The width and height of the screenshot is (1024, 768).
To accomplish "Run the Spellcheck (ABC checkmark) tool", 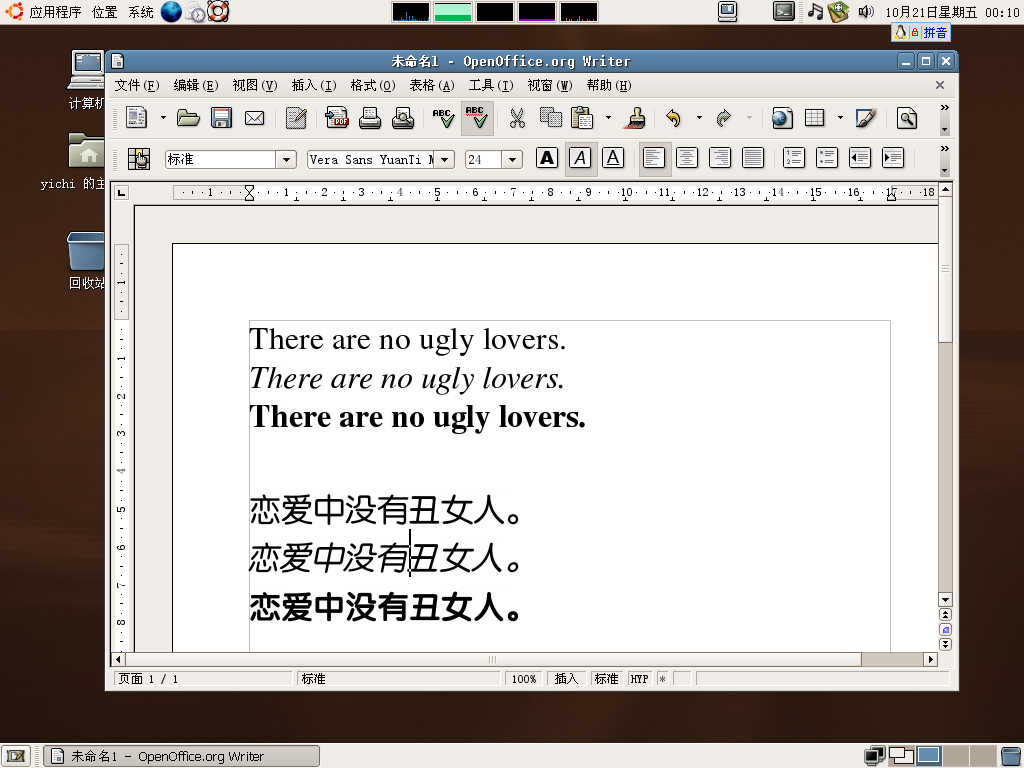I will [443, 118].
